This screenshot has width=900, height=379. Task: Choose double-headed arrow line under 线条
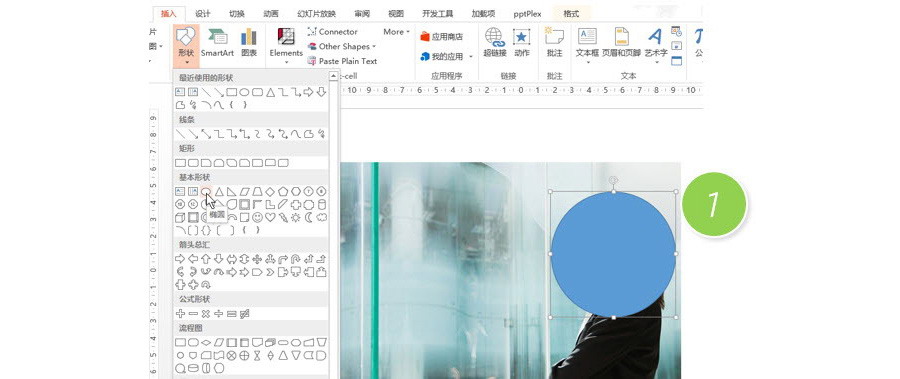[x=206, y=134]
